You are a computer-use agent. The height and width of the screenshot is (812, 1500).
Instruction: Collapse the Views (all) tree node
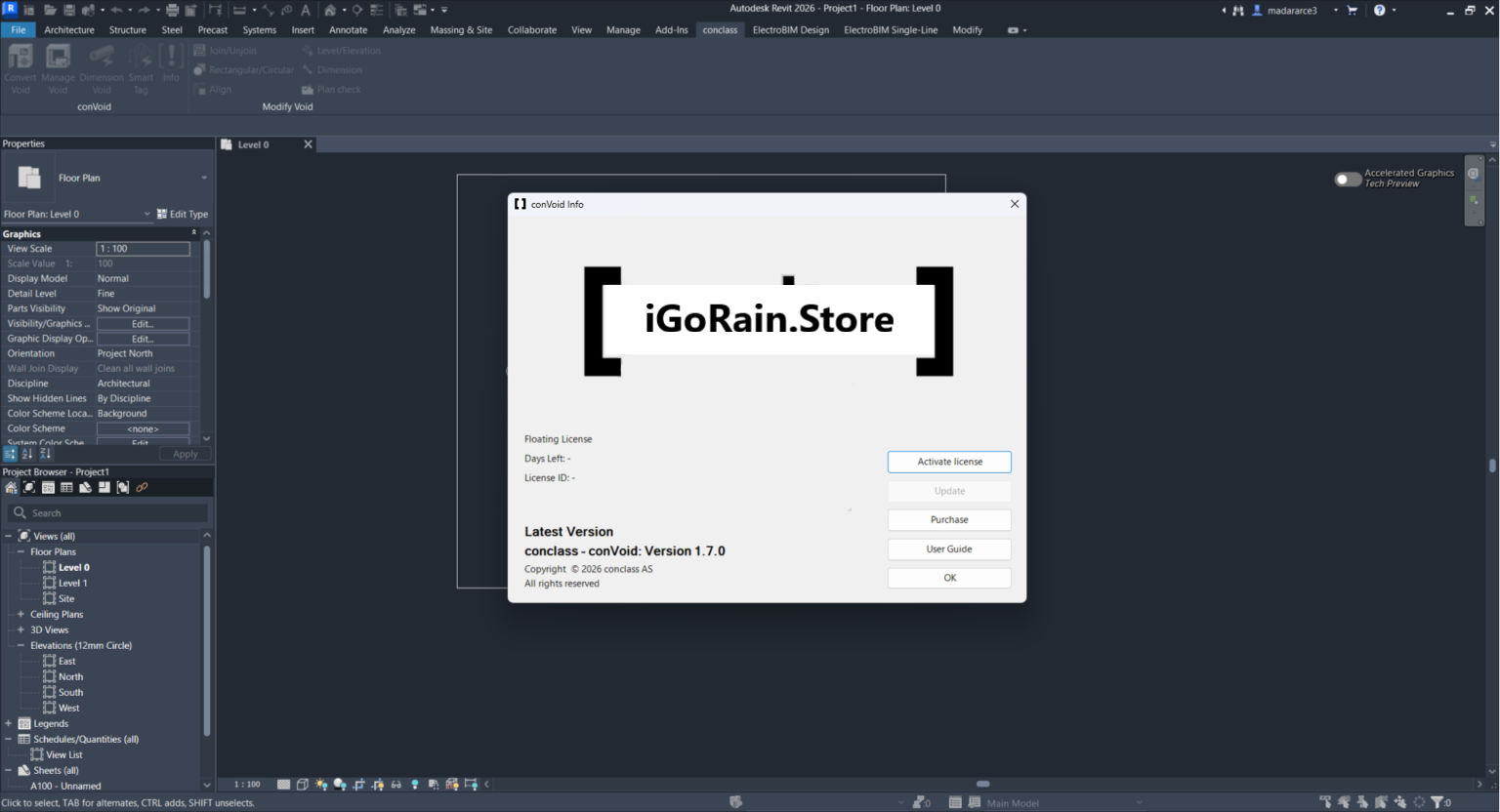click(x=9, y=536)
